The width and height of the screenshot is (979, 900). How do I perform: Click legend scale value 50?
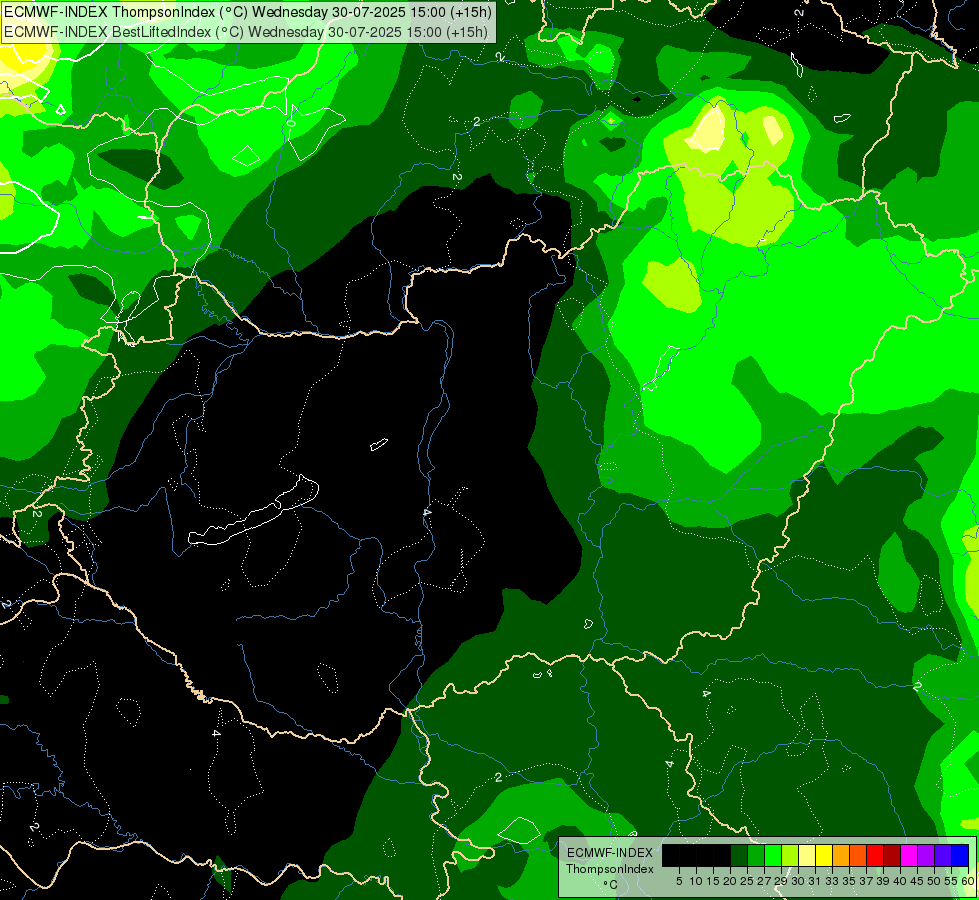pos(934,881)
